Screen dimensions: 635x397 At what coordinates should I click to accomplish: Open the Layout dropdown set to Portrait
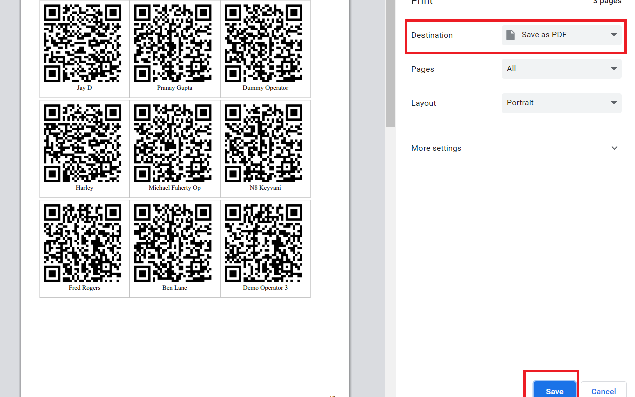561,103
